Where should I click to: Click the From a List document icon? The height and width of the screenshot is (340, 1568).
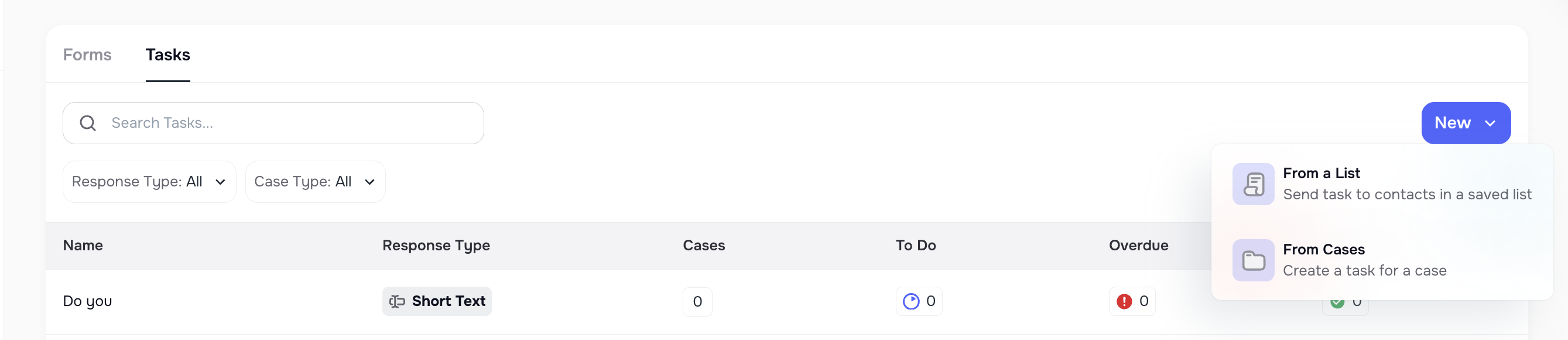click(x=1252, y=183)
